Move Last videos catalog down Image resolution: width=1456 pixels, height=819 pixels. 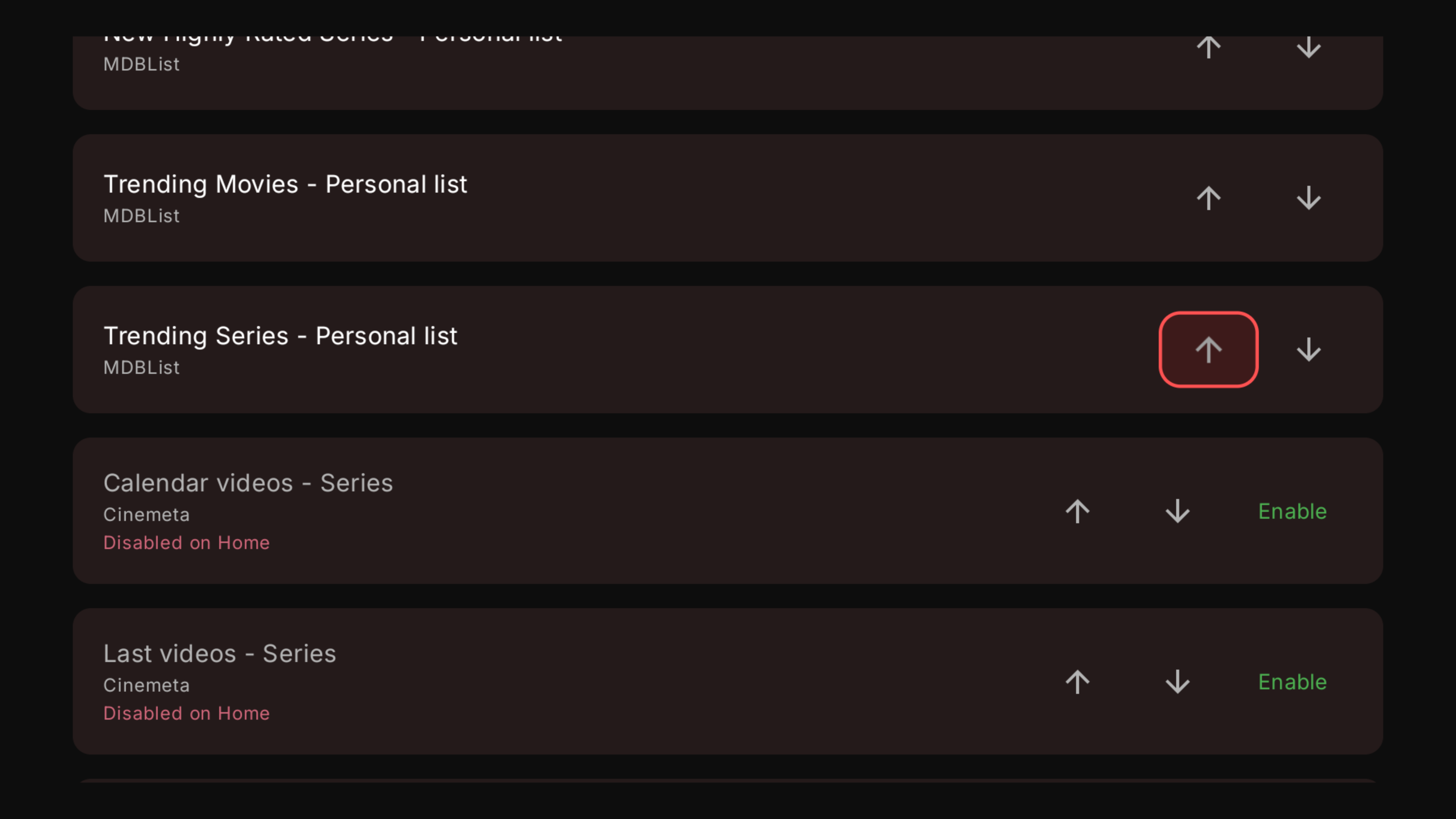click(x=1177, y=682)
